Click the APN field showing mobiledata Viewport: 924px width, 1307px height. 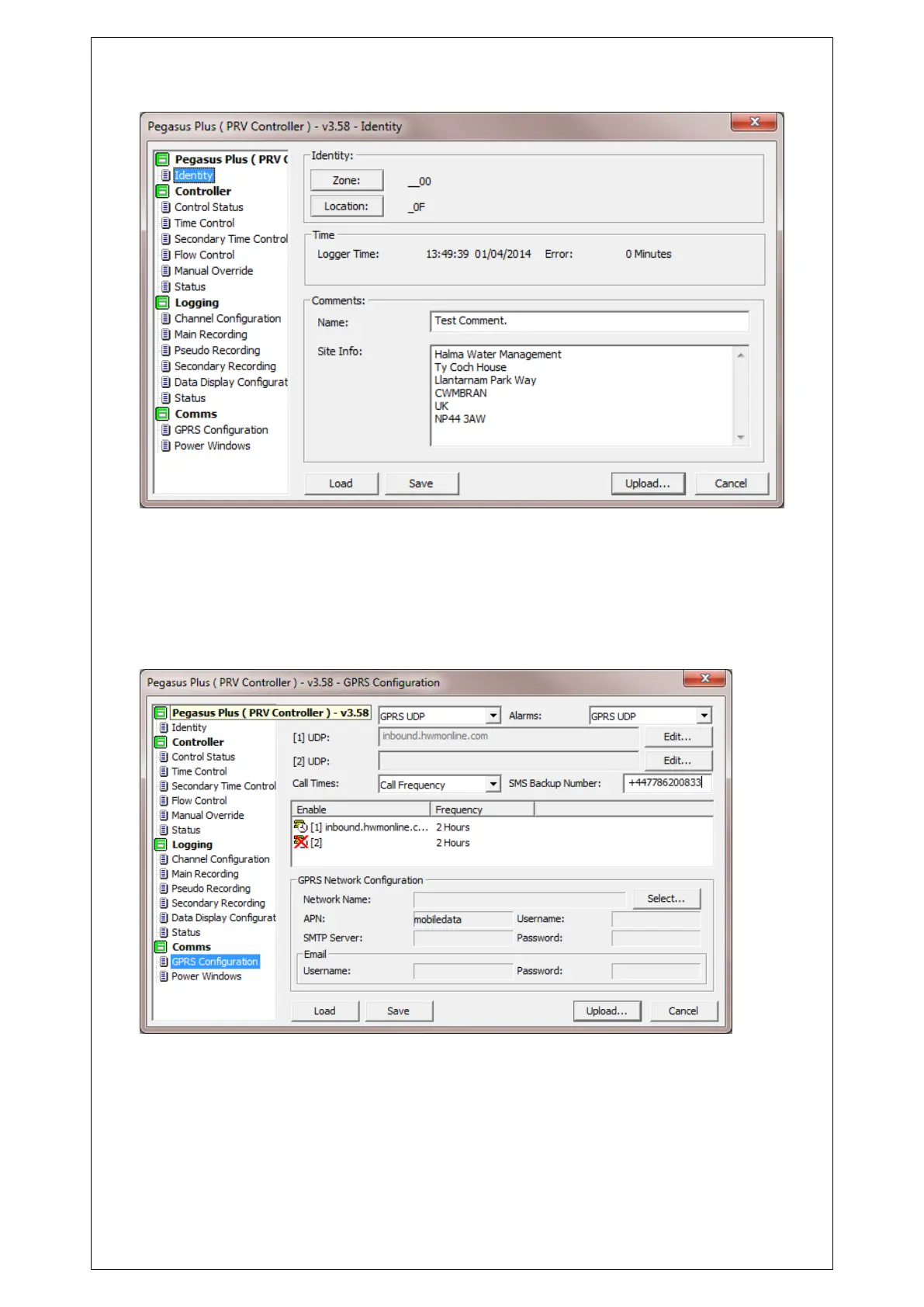[462, 919]
